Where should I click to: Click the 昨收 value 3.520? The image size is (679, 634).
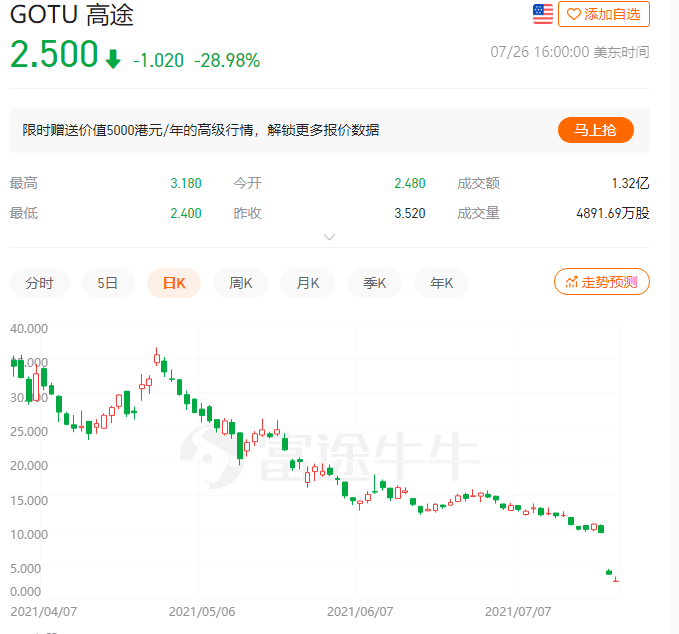pyautogui.click(x=410, y=213)
